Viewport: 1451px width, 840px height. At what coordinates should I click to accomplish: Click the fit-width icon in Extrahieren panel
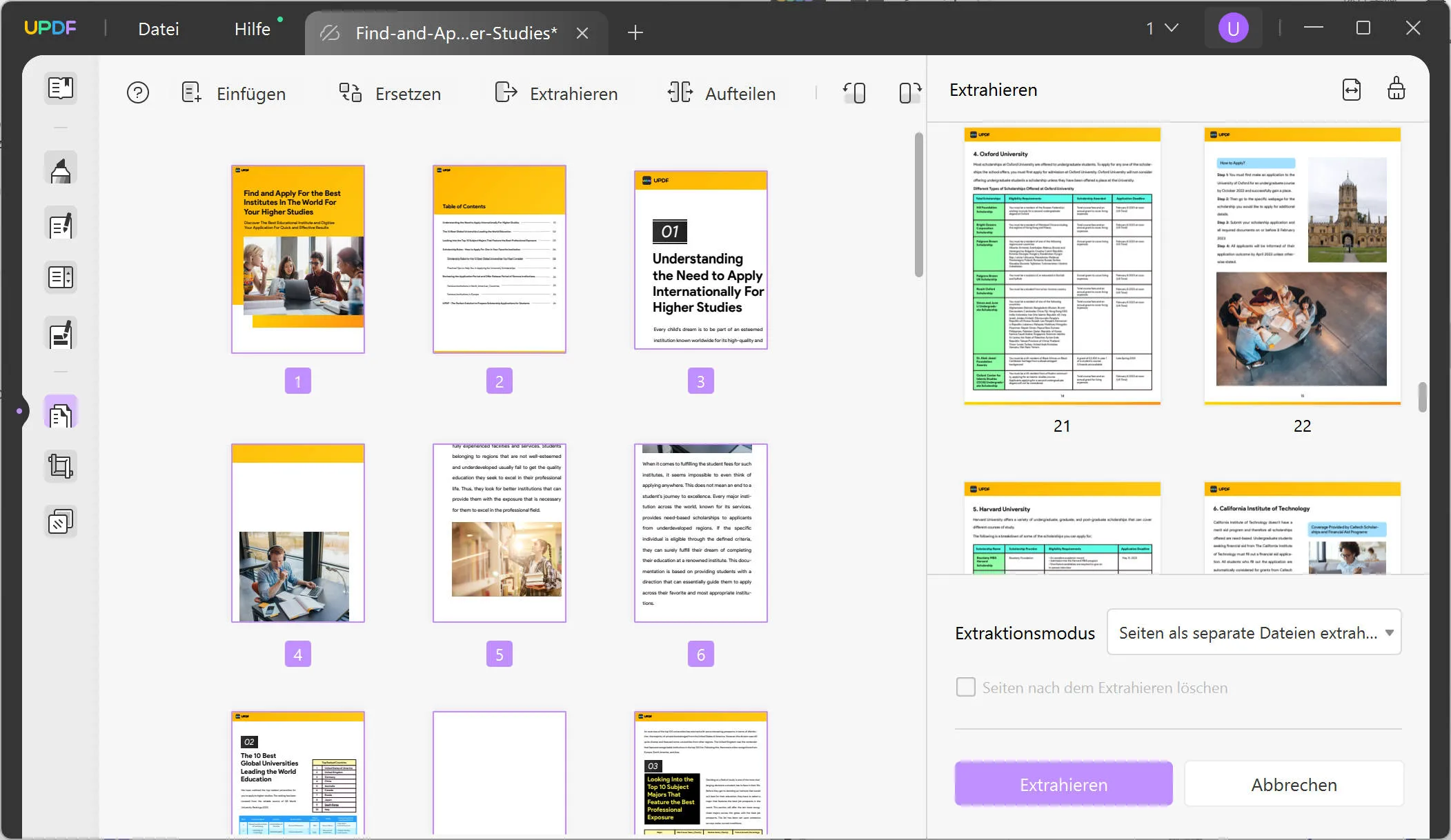[1352, 90]
